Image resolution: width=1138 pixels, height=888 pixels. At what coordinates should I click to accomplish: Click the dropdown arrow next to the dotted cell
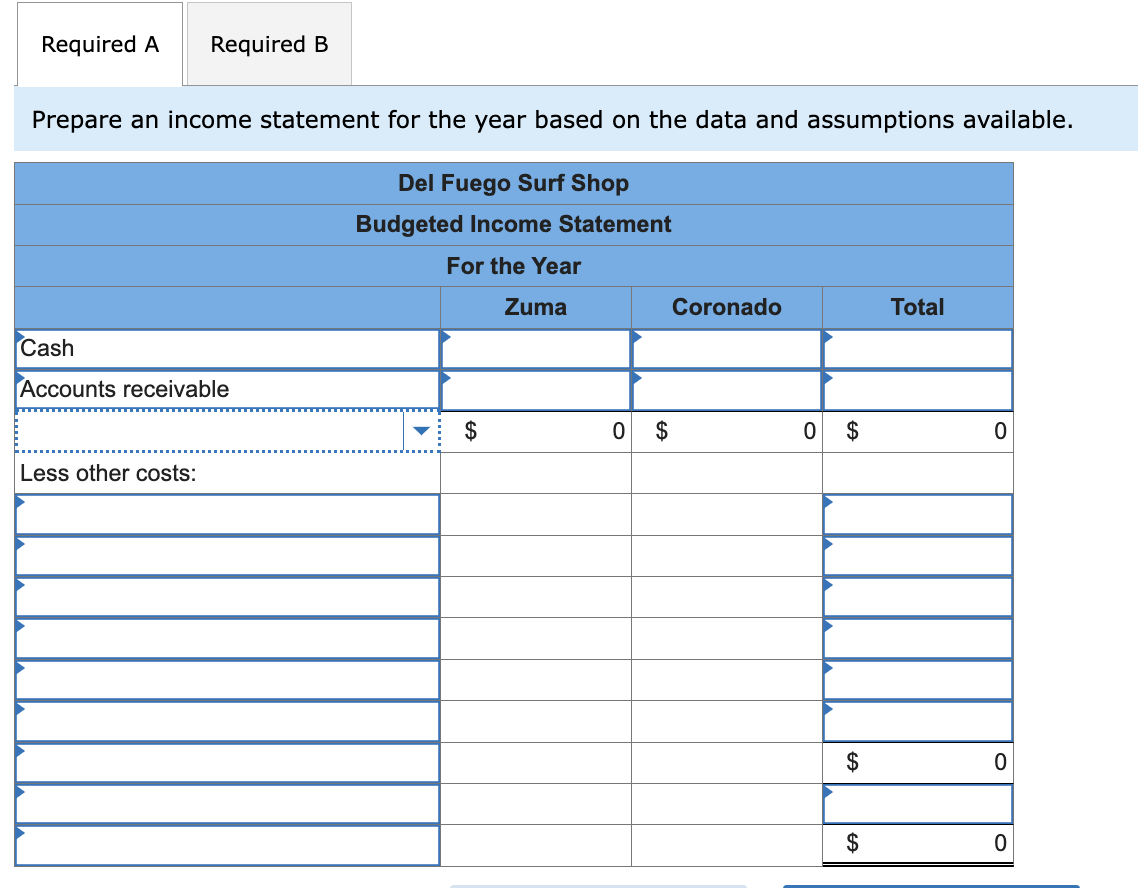tap(421, 431)
